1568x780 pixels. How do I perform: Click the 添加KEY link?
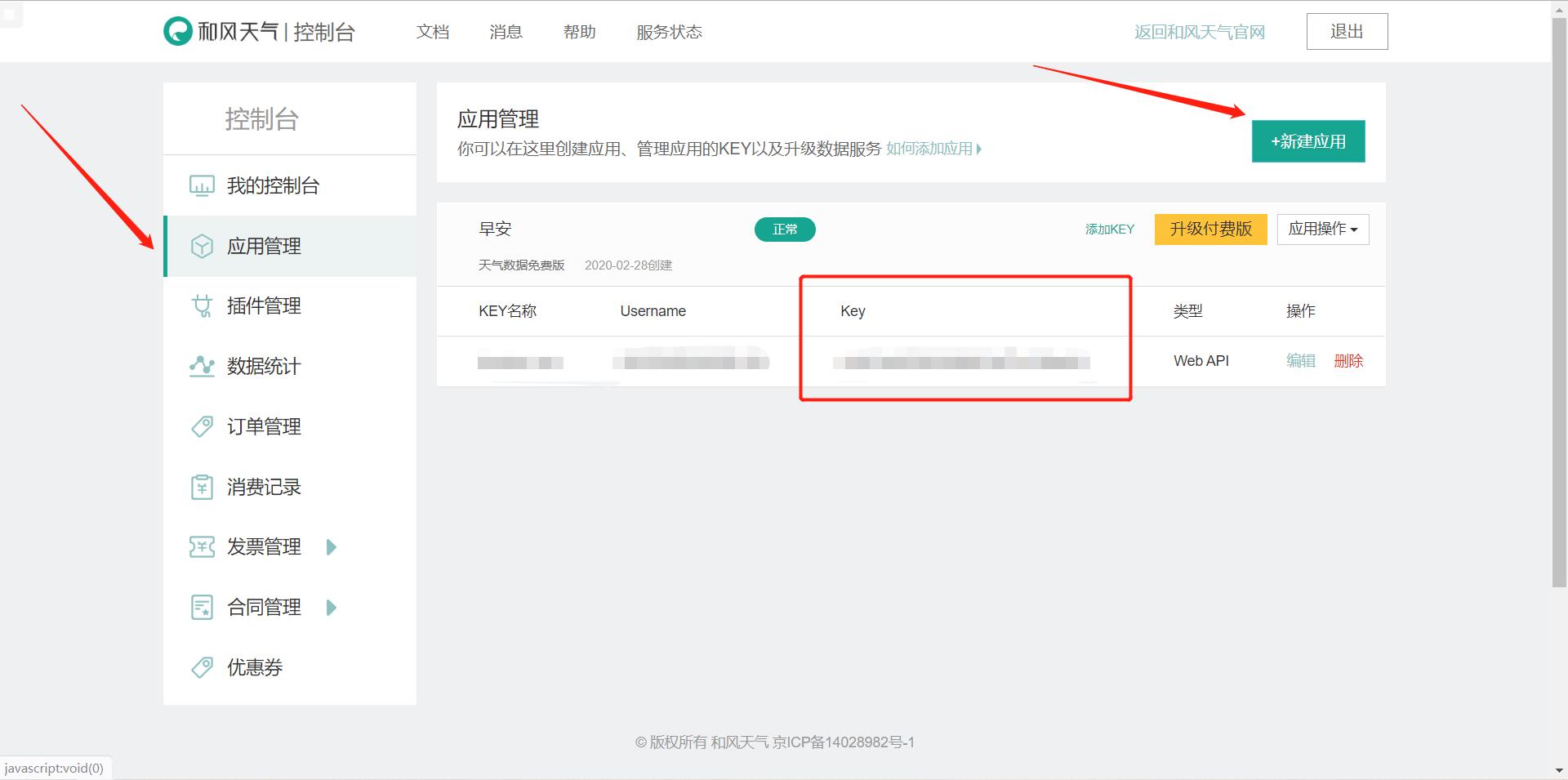(x=1110, y=230)
